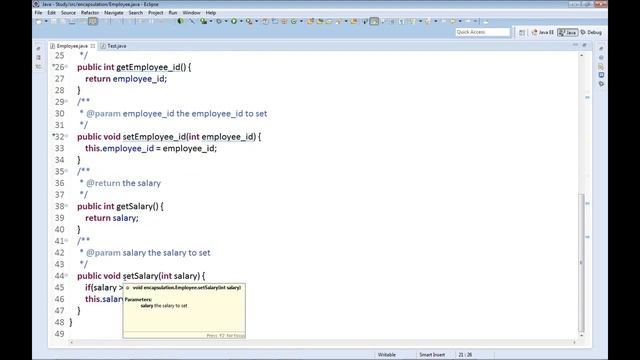Open the Help menu
This screenshot has height=360, width=640.
point(211,13)
